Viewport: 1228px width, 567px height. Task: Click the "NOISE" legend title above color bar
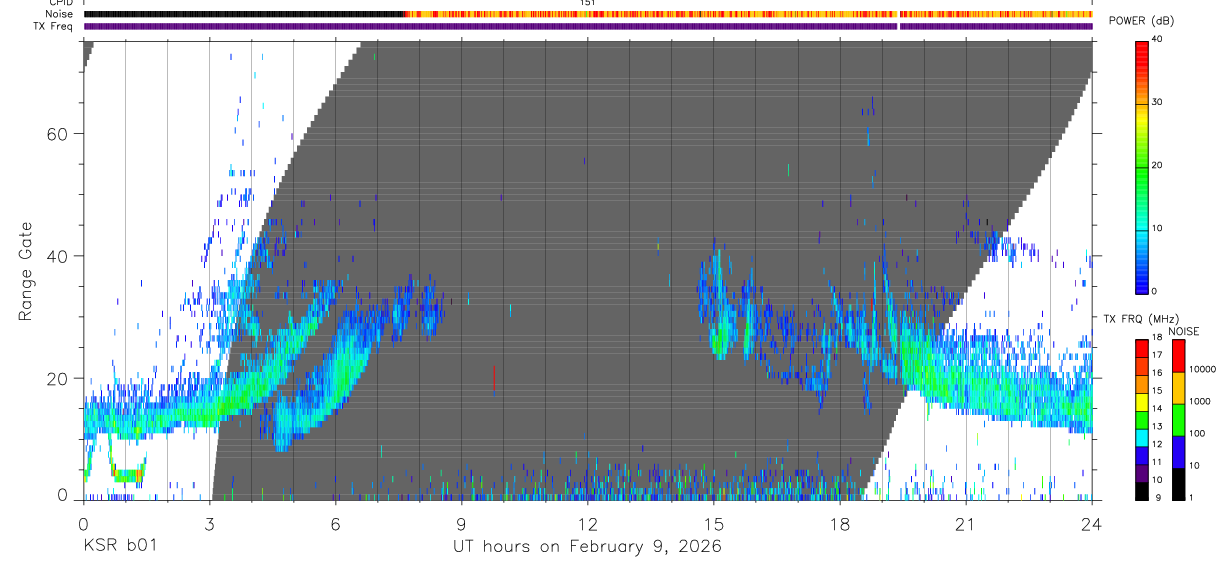point(1186,331)
